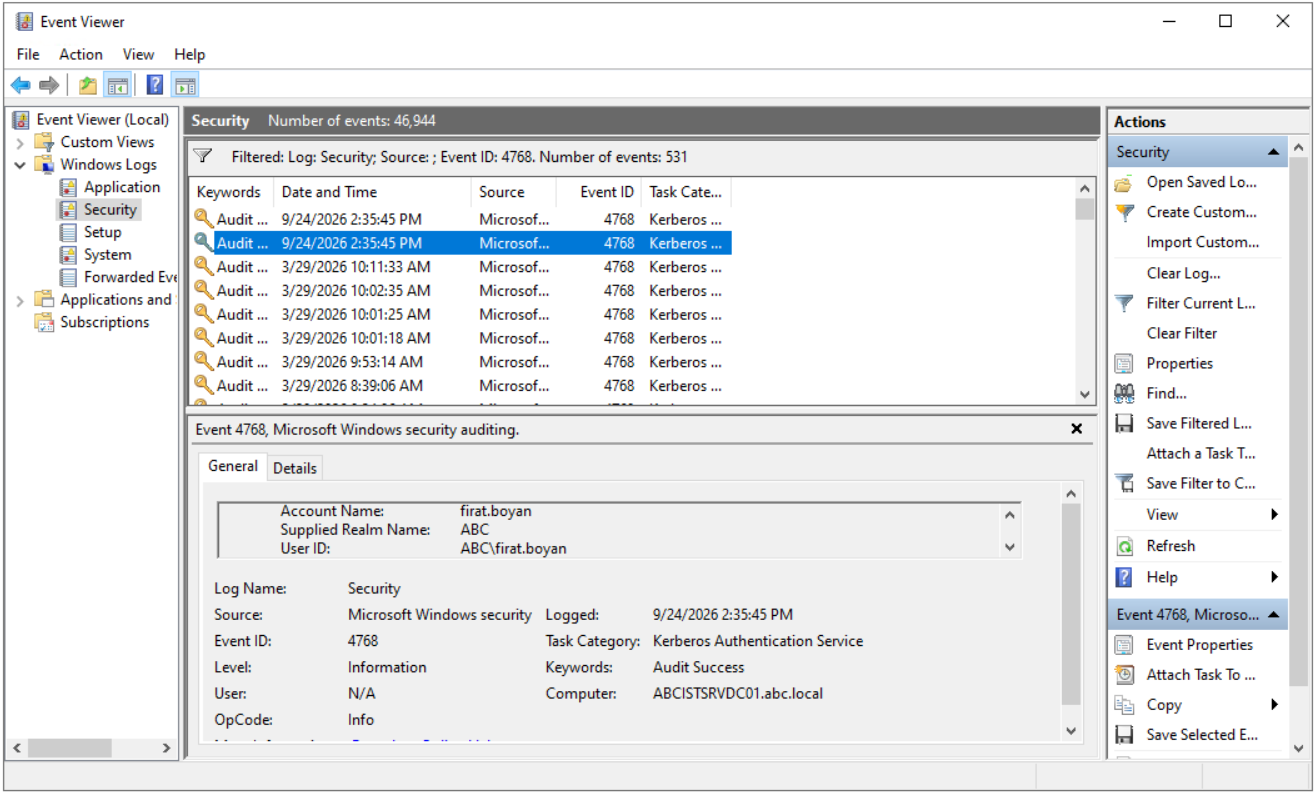Open the Help menu in the menu bar
1316x793 pixels.
pyautogui.click(x=189, y=54)
